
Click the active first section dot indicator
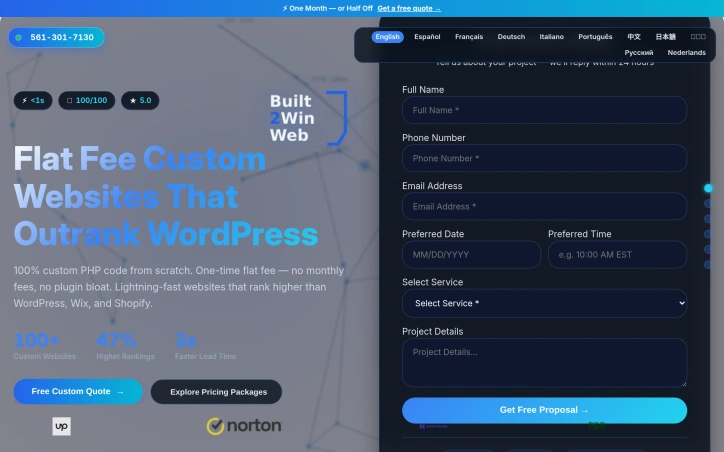[x=708, y=188]
